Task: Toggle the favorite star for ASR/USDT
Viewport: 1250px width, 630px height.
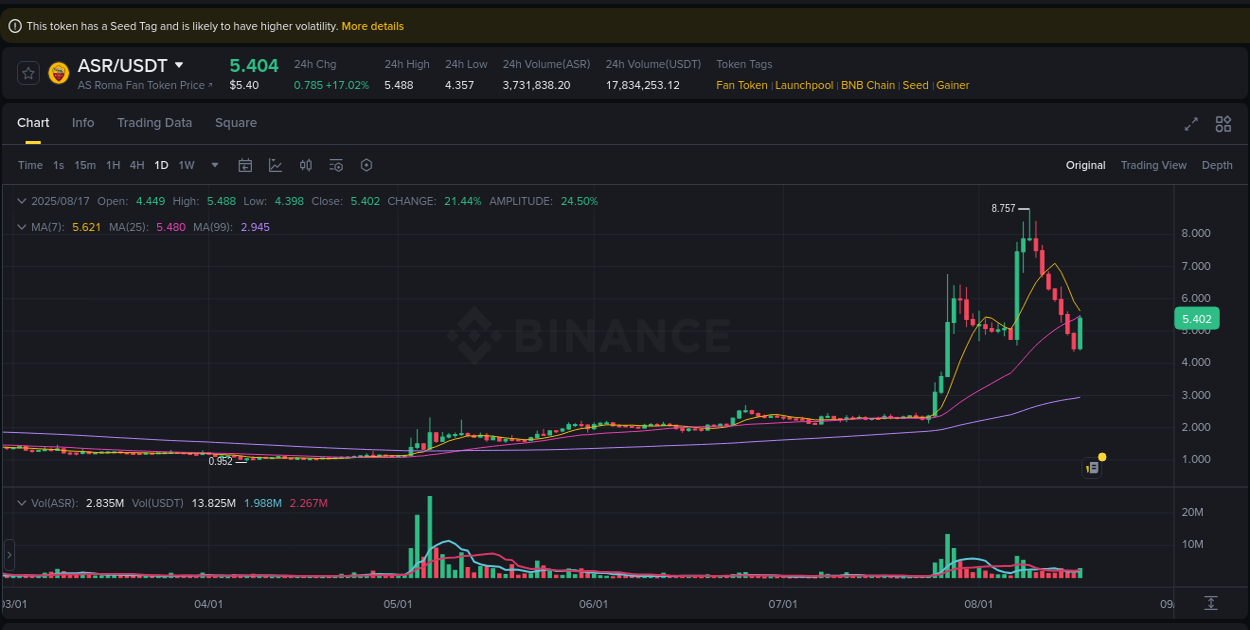Action: click(28, 72)
